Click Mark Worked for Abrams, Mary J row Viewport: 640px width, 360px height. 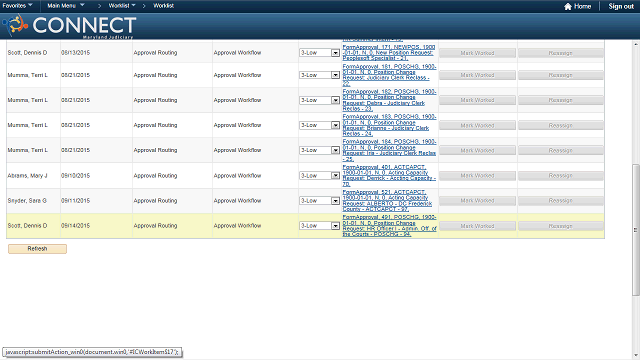477,176
